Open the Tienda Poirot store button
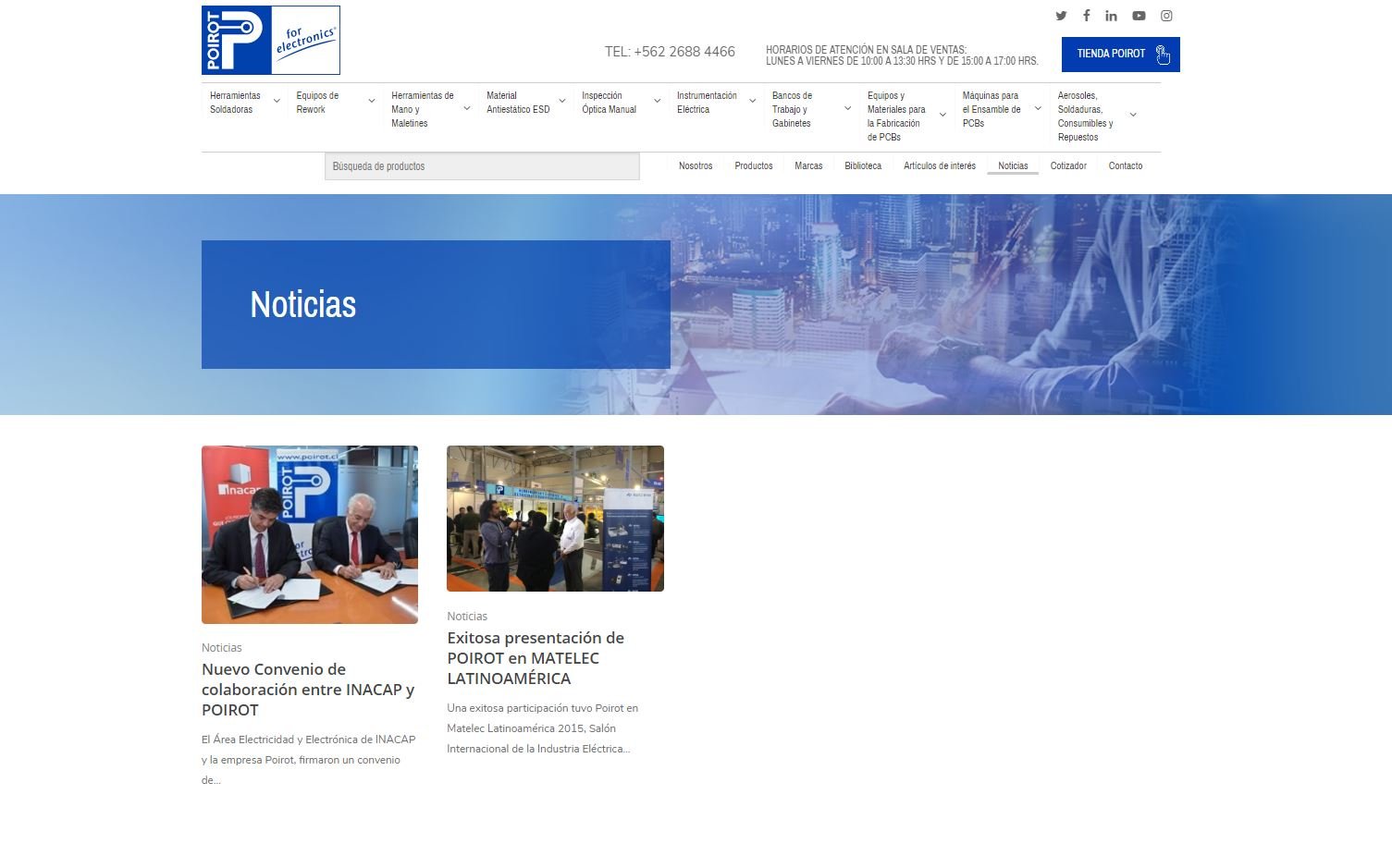 click(x=1120, y=55)
